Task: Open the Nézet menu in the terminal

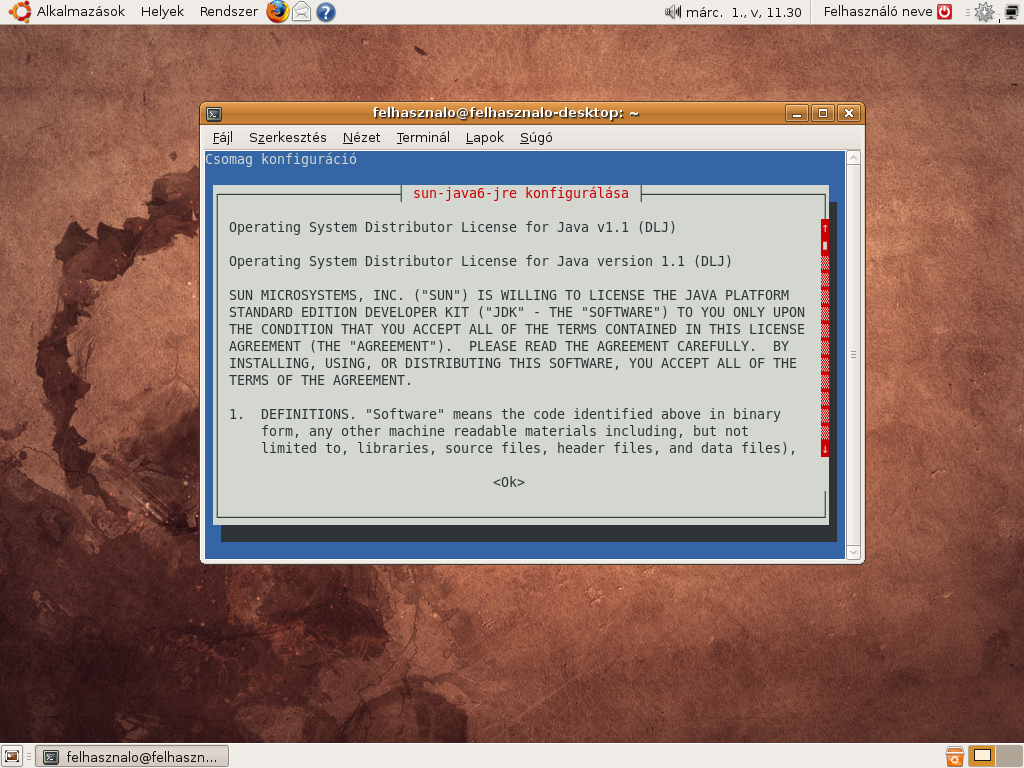Action: (x=361, y=138)
